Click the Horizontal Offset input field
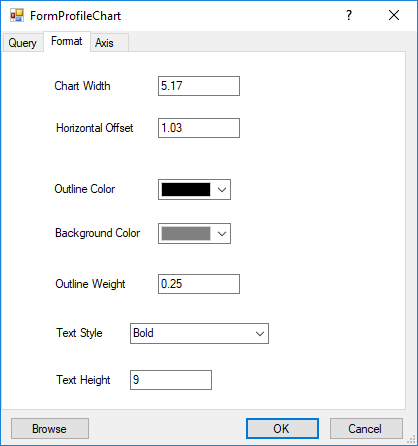The height and width of the screenshot is (446, 418). click(199, 128)
